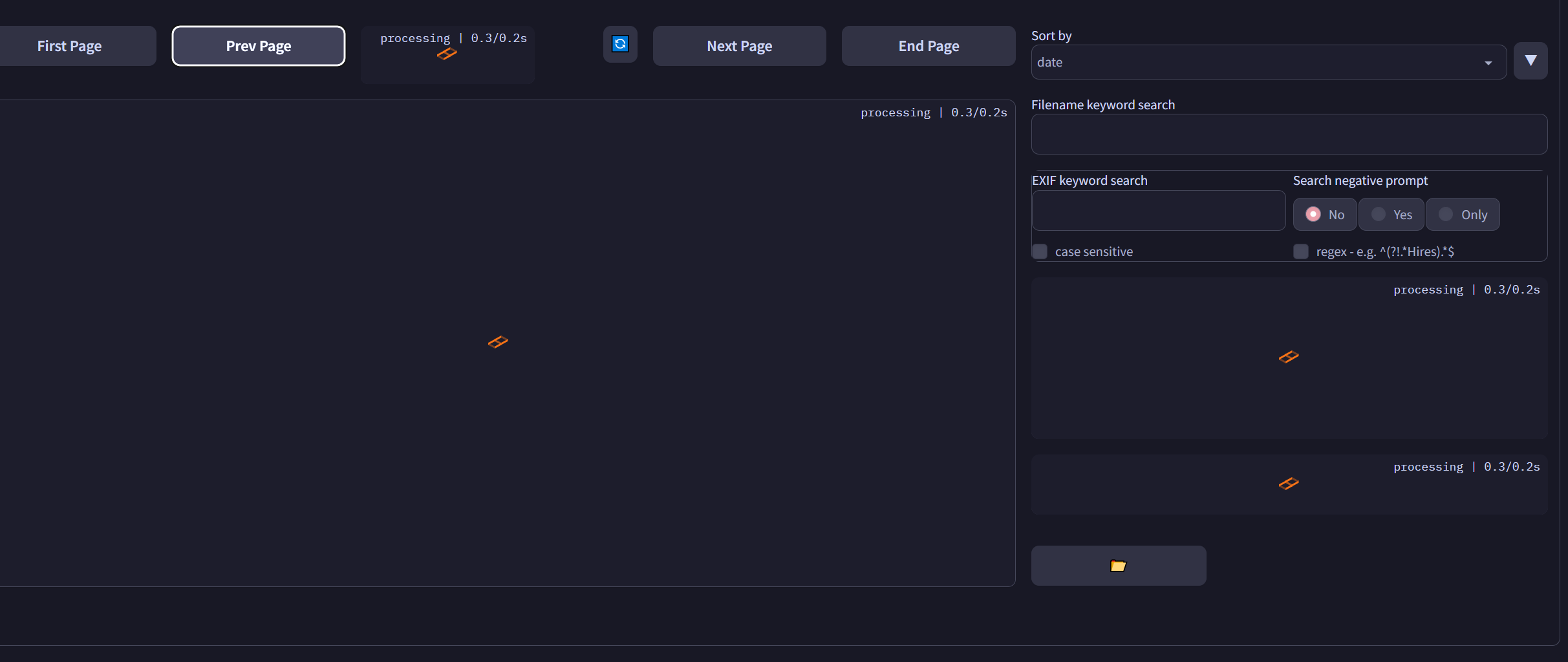This screenshot has width=1568, height=662.
Task: Enable the case sensitive checkbox
Action: click(1040, 251)
